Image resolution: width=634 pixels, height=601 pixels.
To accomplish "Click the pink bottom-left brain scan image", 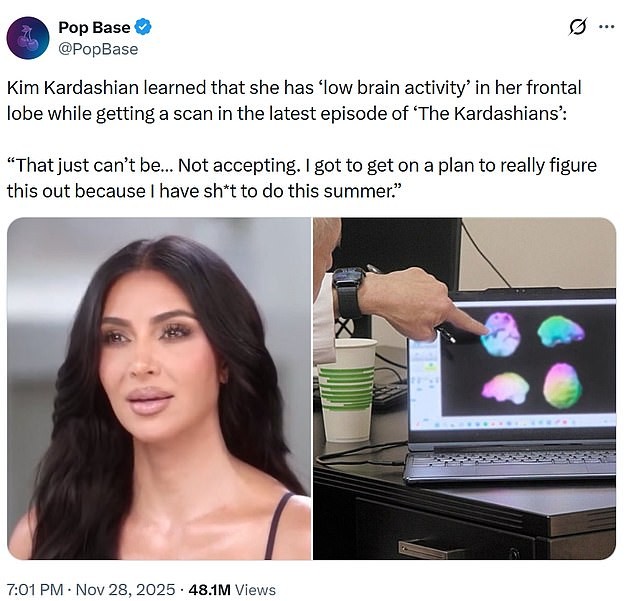I will (505, 389).
